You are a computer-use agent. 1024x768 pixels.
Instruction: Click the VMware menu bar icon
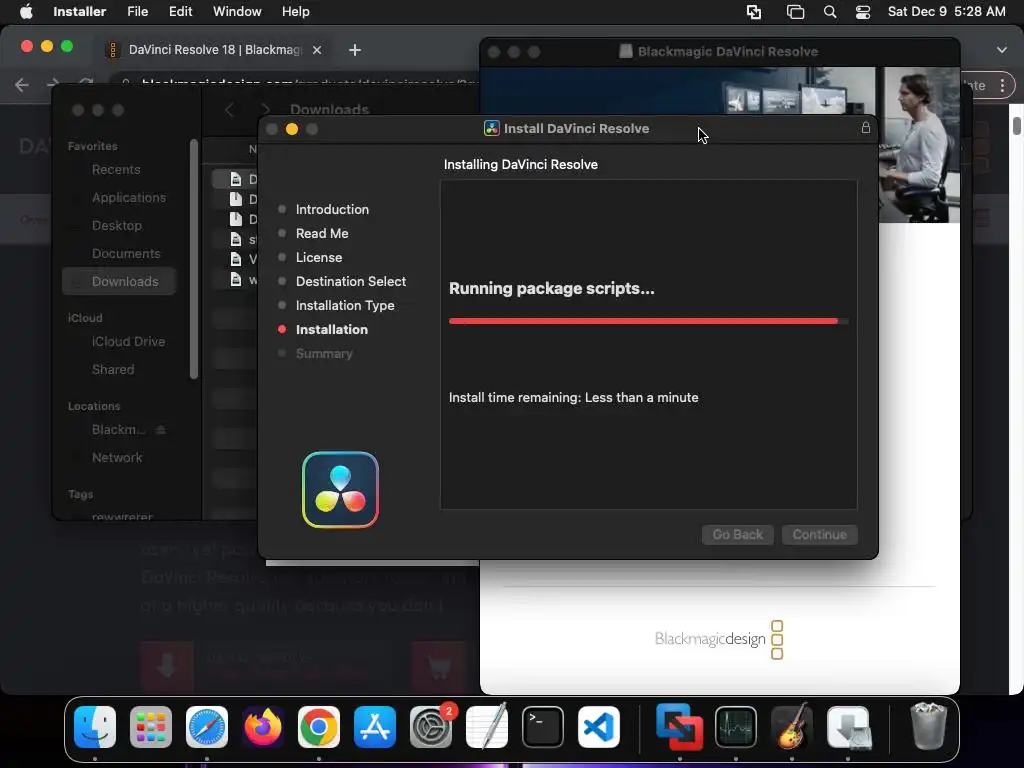754,12
